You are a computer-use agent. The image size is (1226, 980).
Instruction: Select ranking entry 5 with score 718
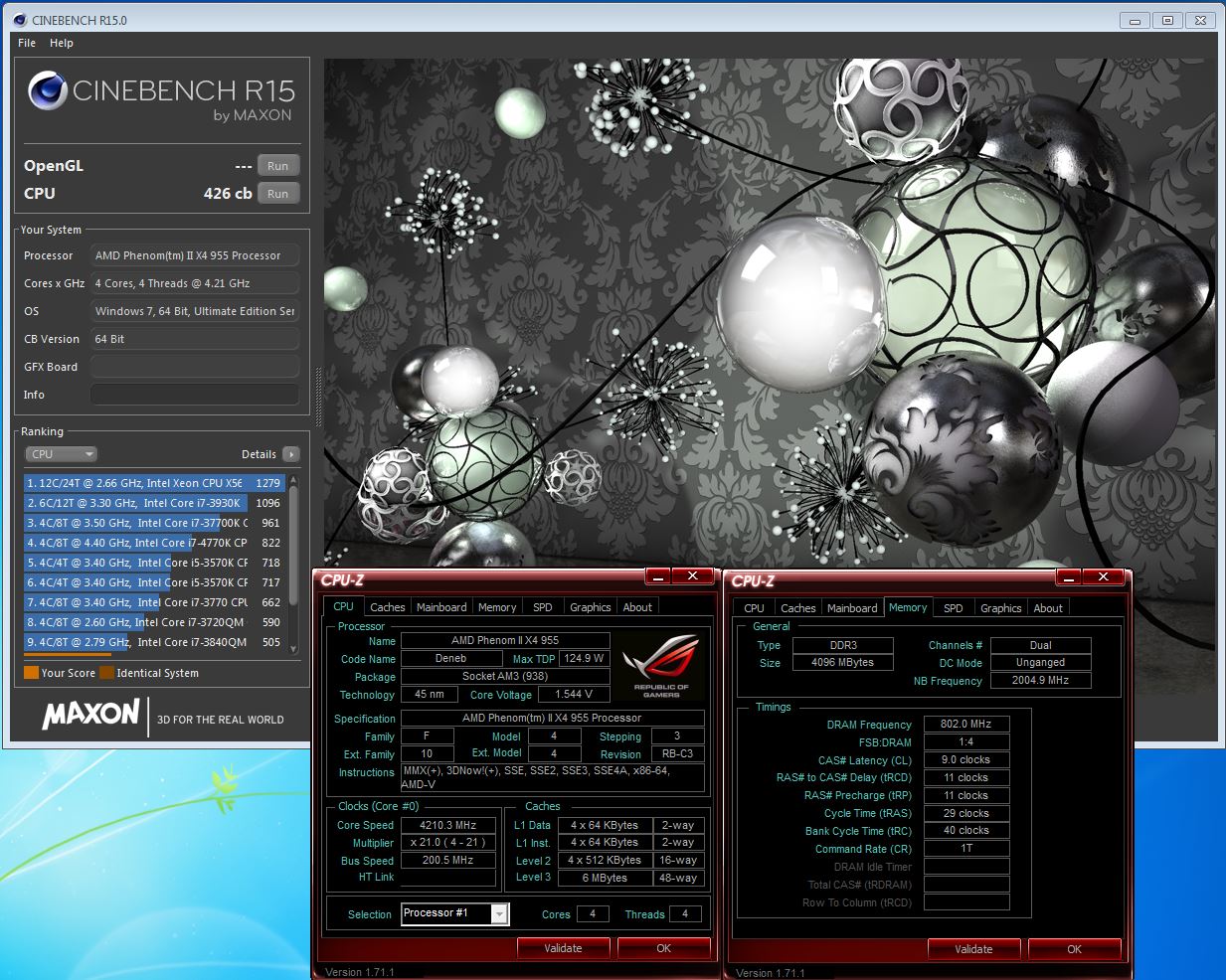tap(154, 563)
